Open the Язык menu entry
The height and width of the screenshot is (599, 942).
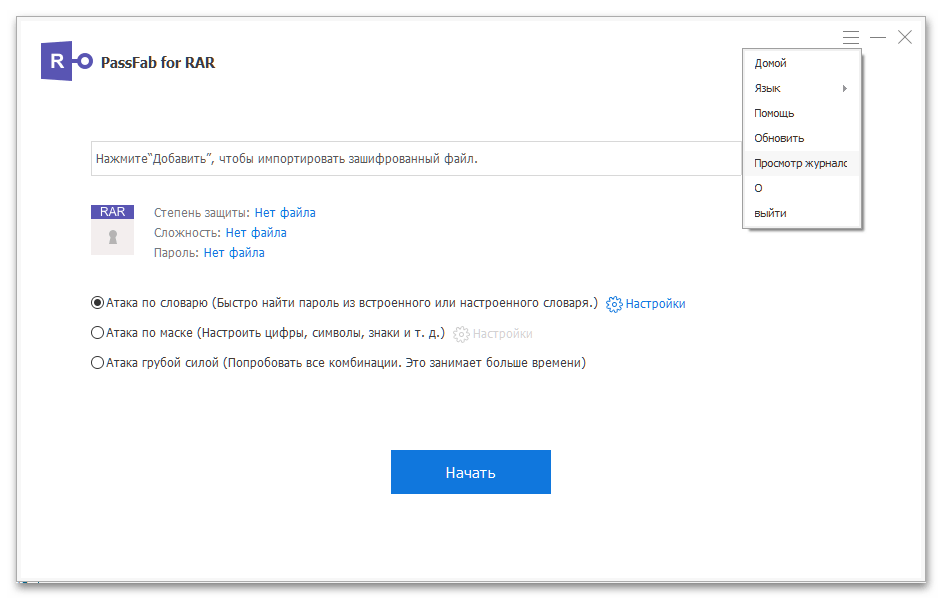point(802,88)
